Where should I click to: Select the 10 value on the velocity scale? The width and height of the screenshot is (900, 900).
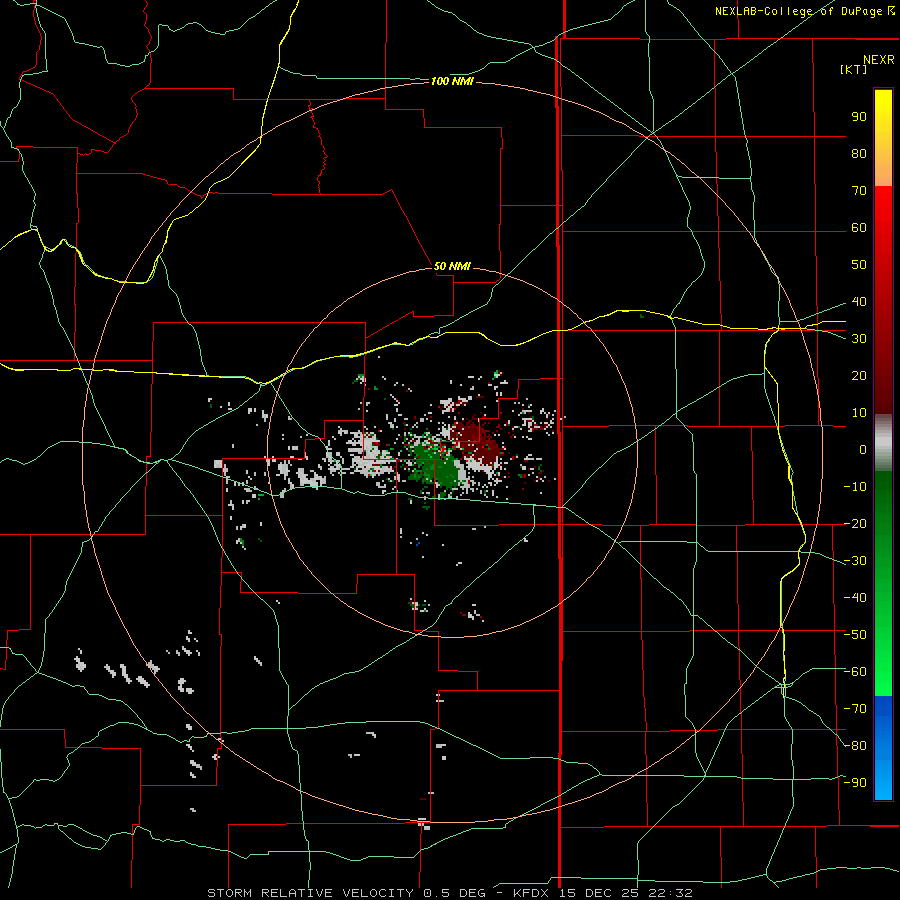pos(859,413)
